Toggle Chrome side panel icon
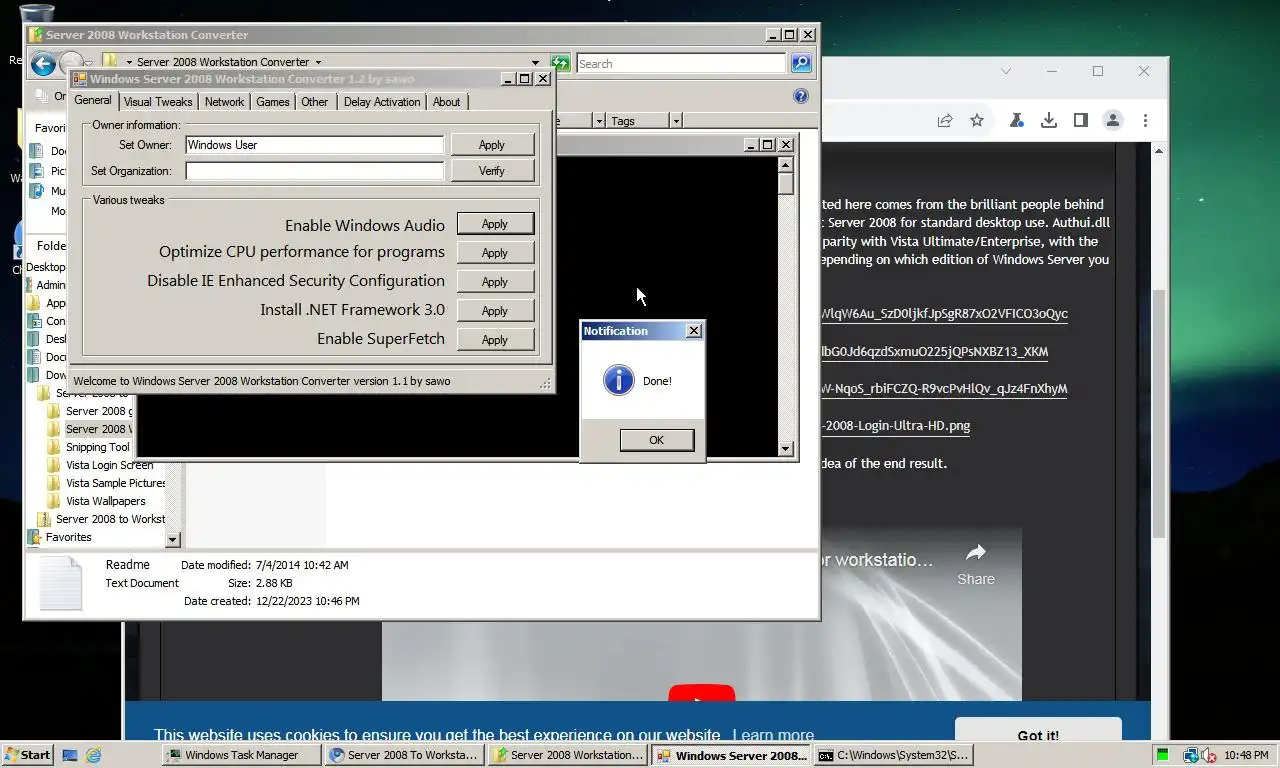The height and width of the screenshot is (768, 1280). pyautogui.click(x=1080, y=120)
